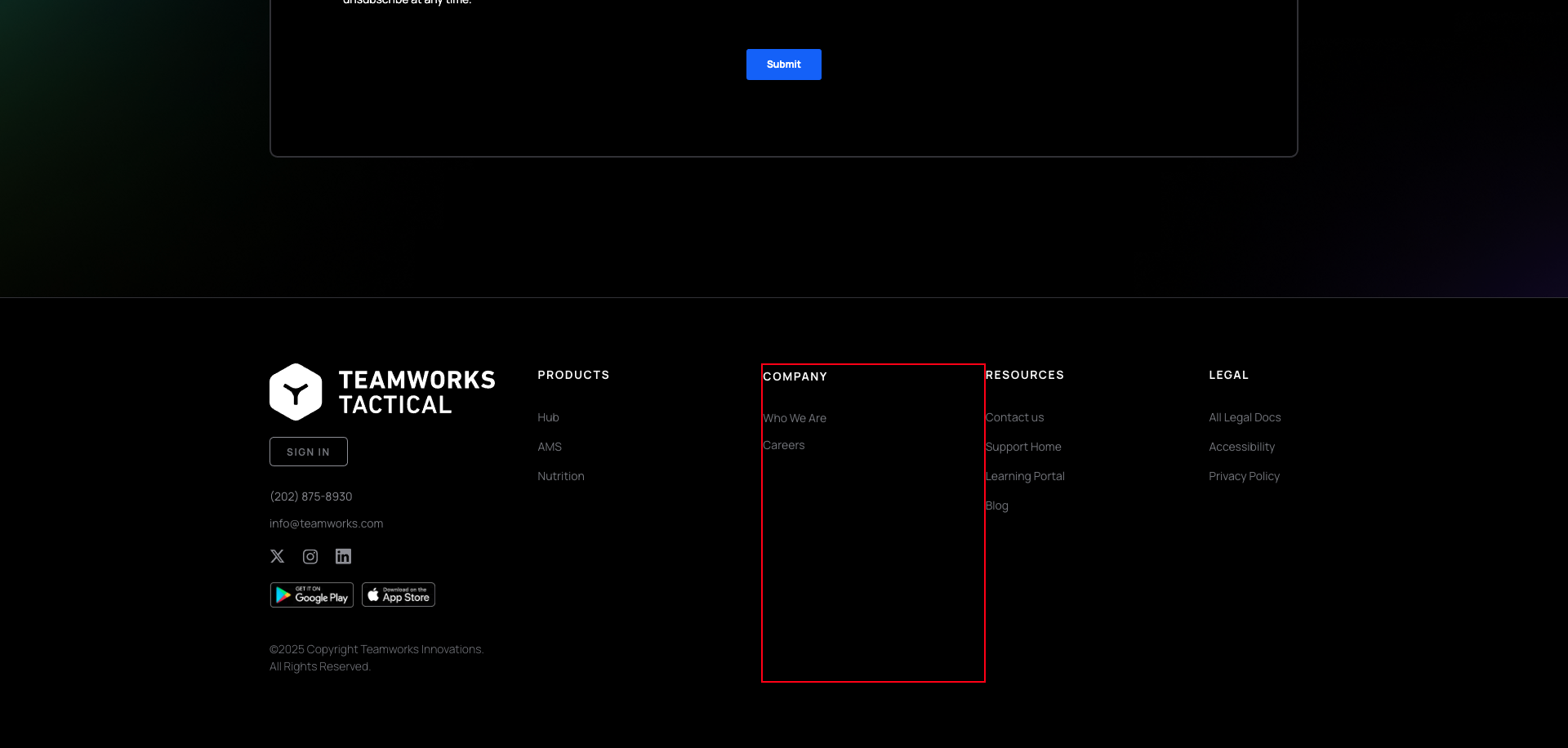Click the App Store download badge
This screenshot has height=748, width=1568.
(x=398, y=594)
